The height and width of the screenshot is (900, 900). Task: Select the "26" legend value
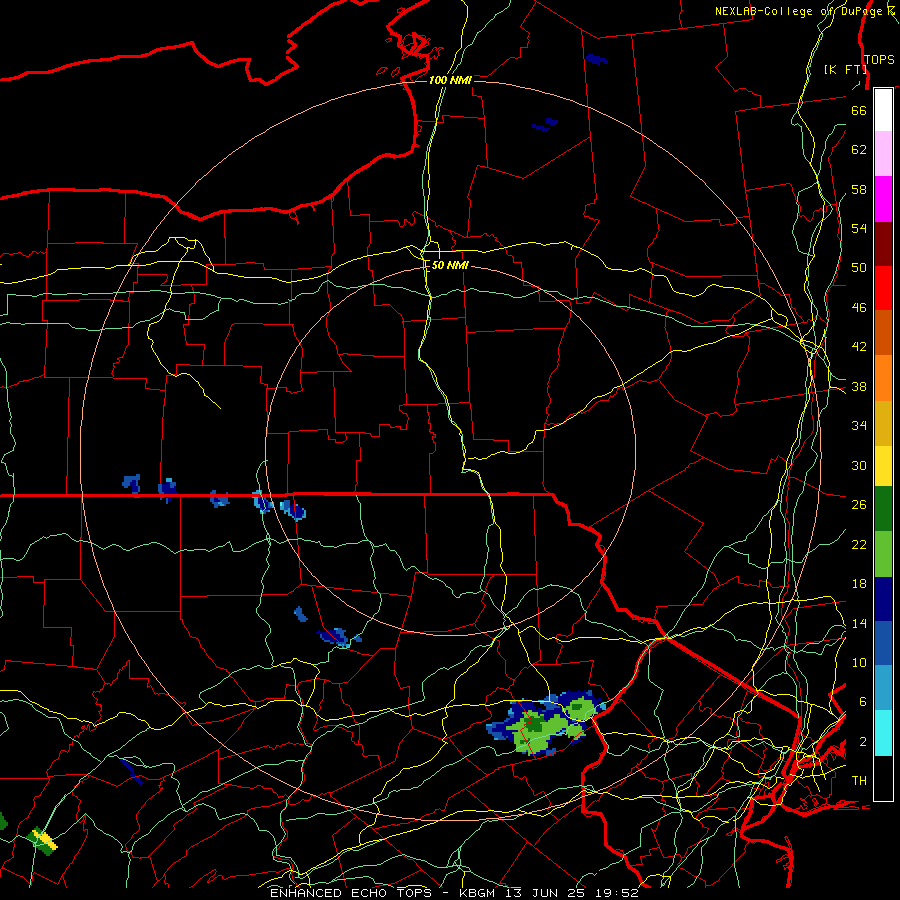pos(859,505)
